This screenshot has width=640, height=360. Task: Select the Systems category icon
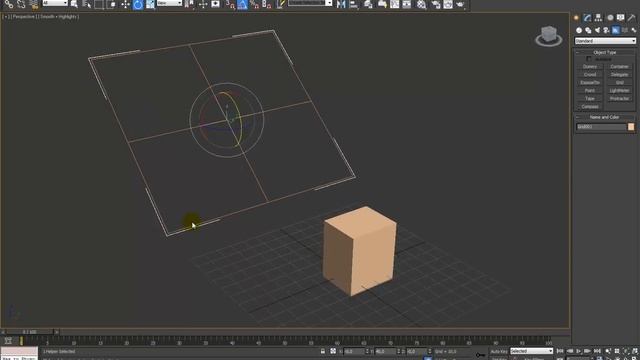pos(633,30)
